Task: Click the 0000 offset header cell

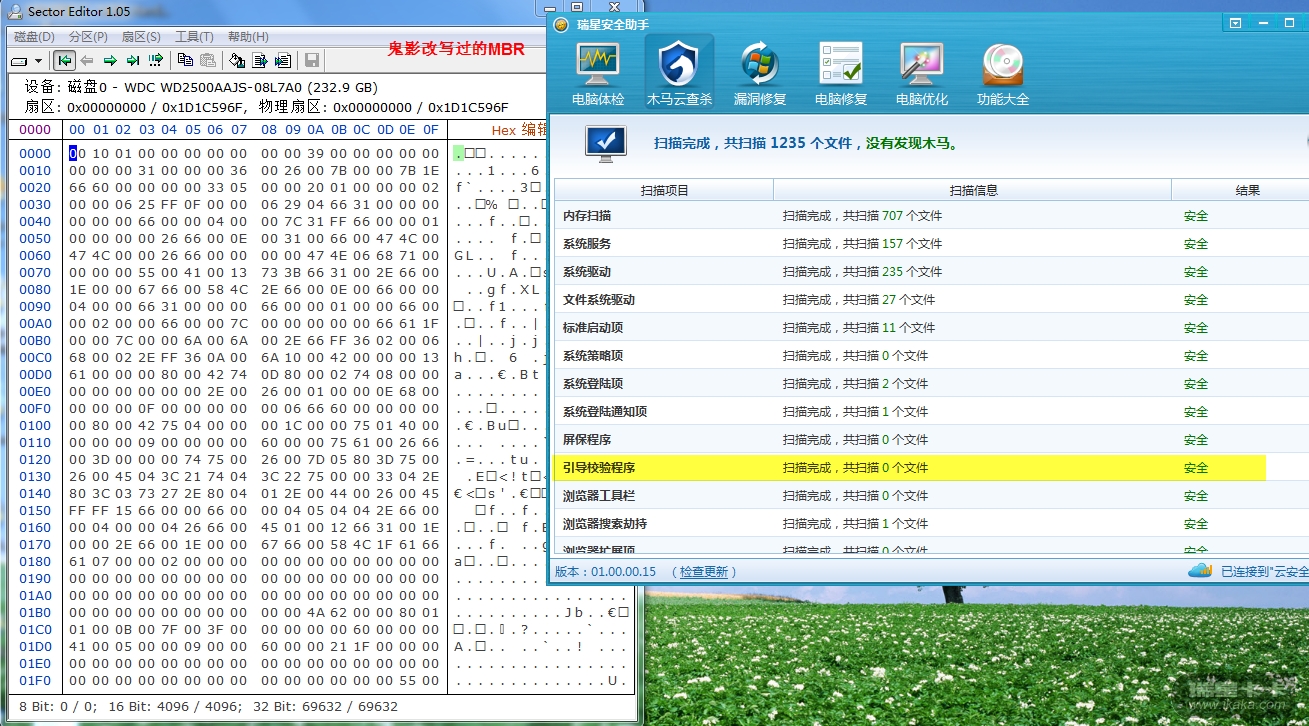Action: click(35, 130)
